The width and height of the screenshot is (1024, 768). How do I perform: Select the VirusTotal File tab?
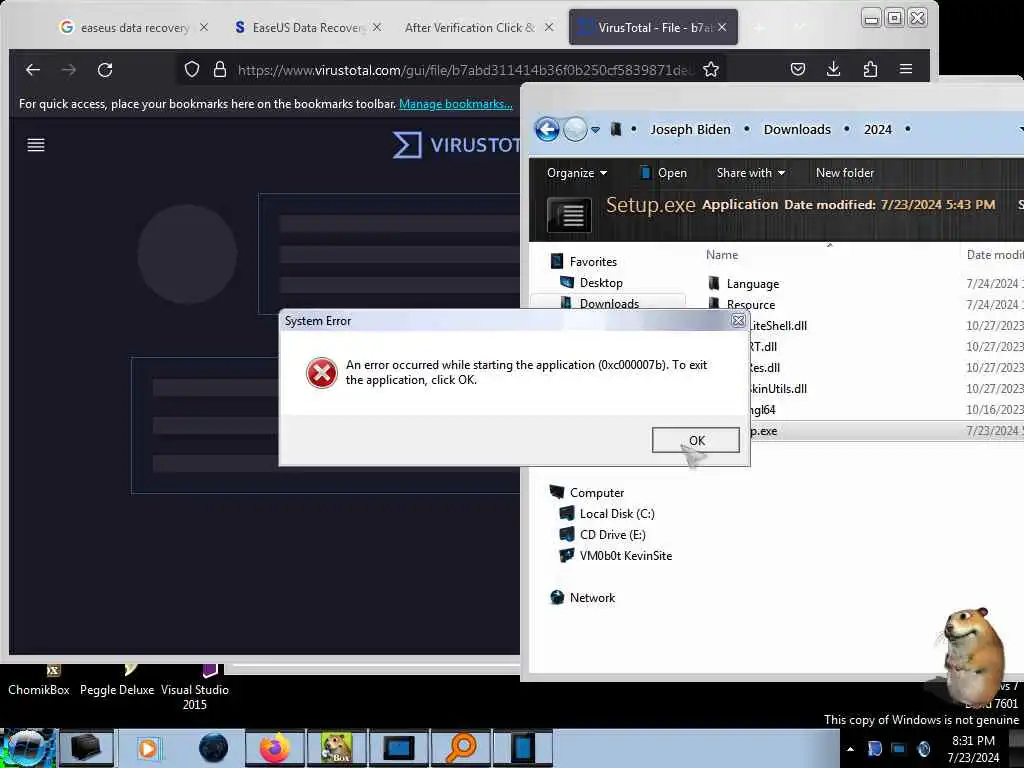[x=653, y=27]
